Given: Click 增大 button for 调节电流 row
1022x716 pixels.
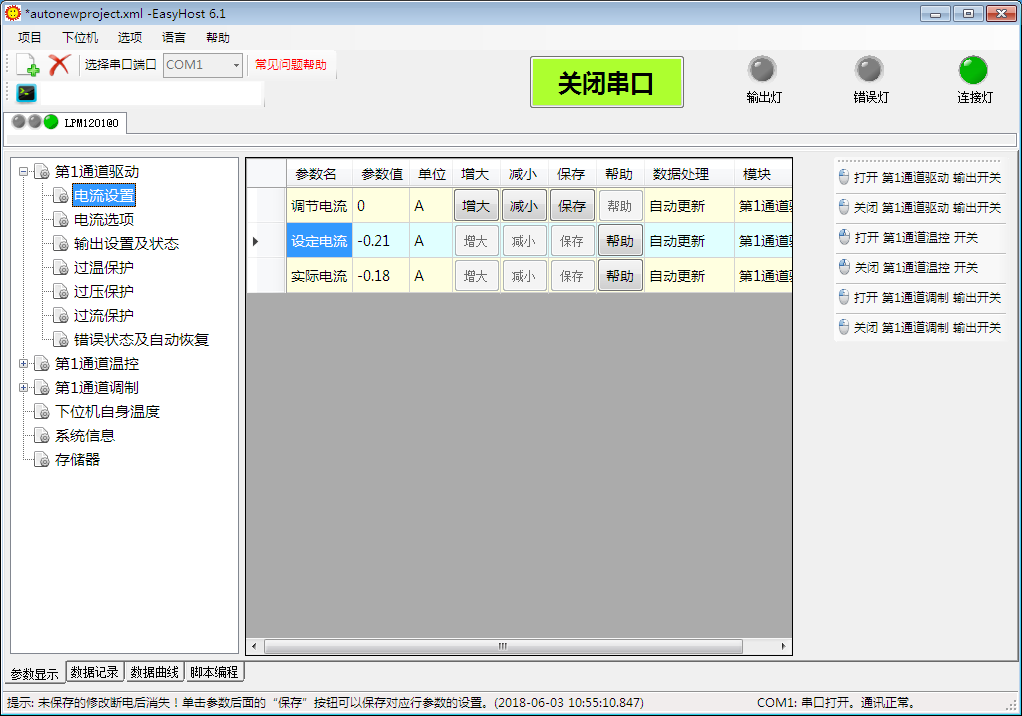Looking at the screenshot, I should pyautogui.click(x=476, y=206).
